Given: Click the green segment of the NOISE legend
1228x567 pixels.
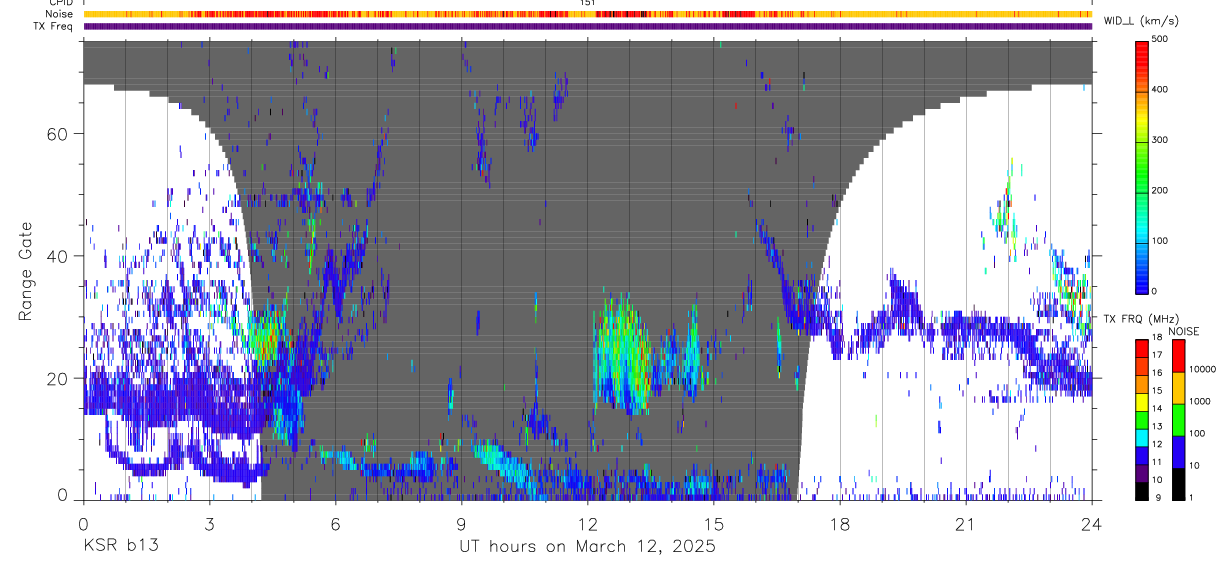Looking at the screenshot, I should 1178,419.
